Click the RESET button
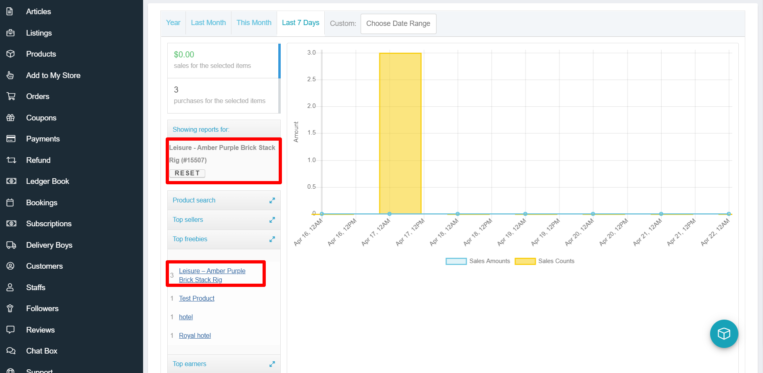 click(187, 173)
